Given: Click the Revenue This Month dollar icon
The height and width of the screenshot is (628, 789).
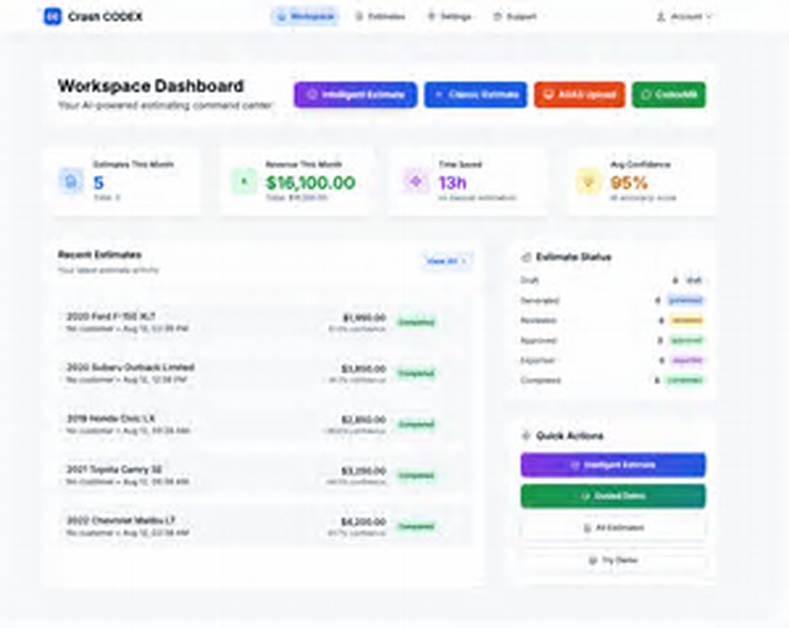Looking at the screenshot, I should (244, 181).
